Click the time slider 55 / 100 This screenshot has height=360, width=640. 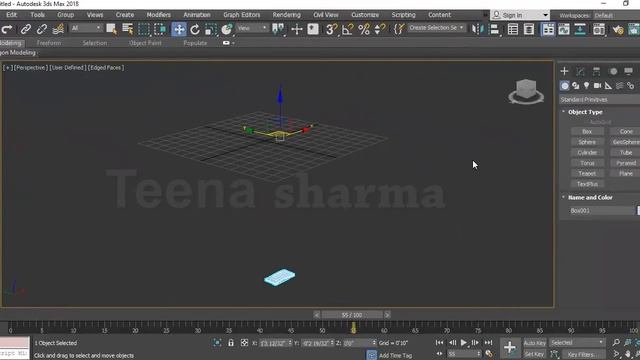(x=352, y=315)
